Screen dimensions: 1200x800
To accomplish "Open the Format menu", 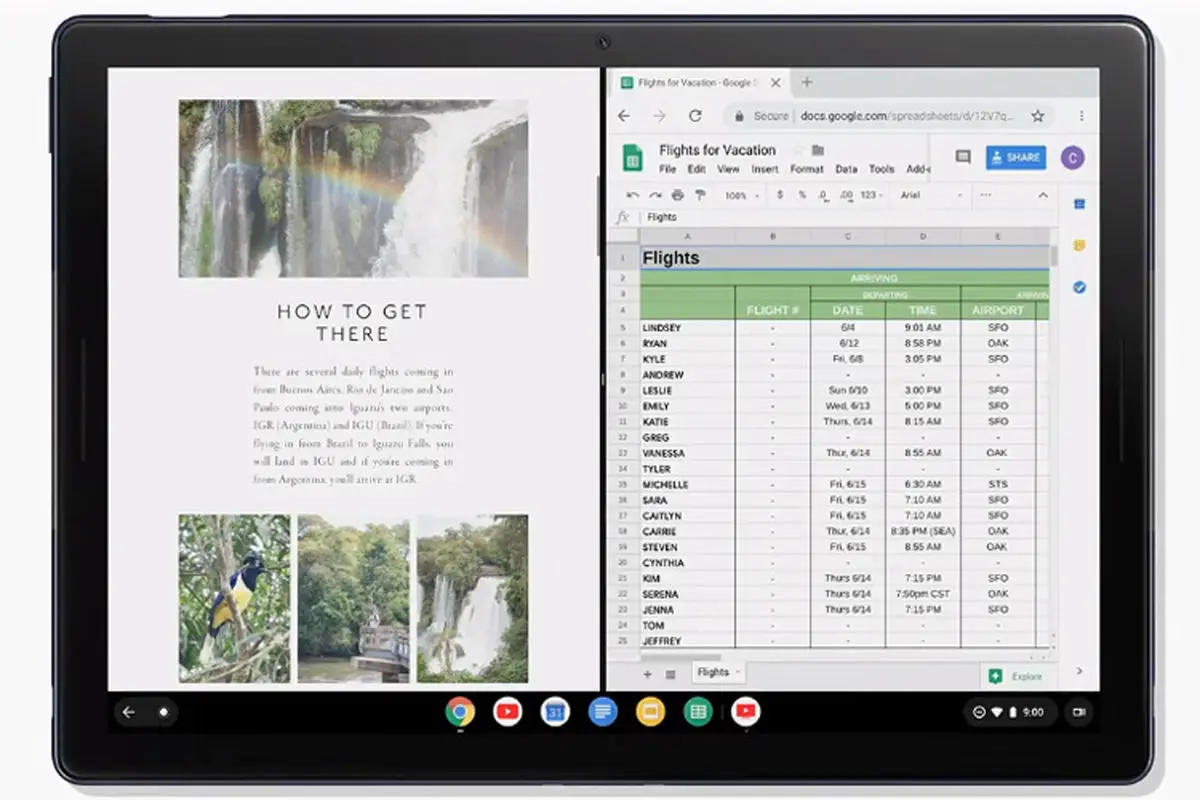I will [x=806, y=169].
